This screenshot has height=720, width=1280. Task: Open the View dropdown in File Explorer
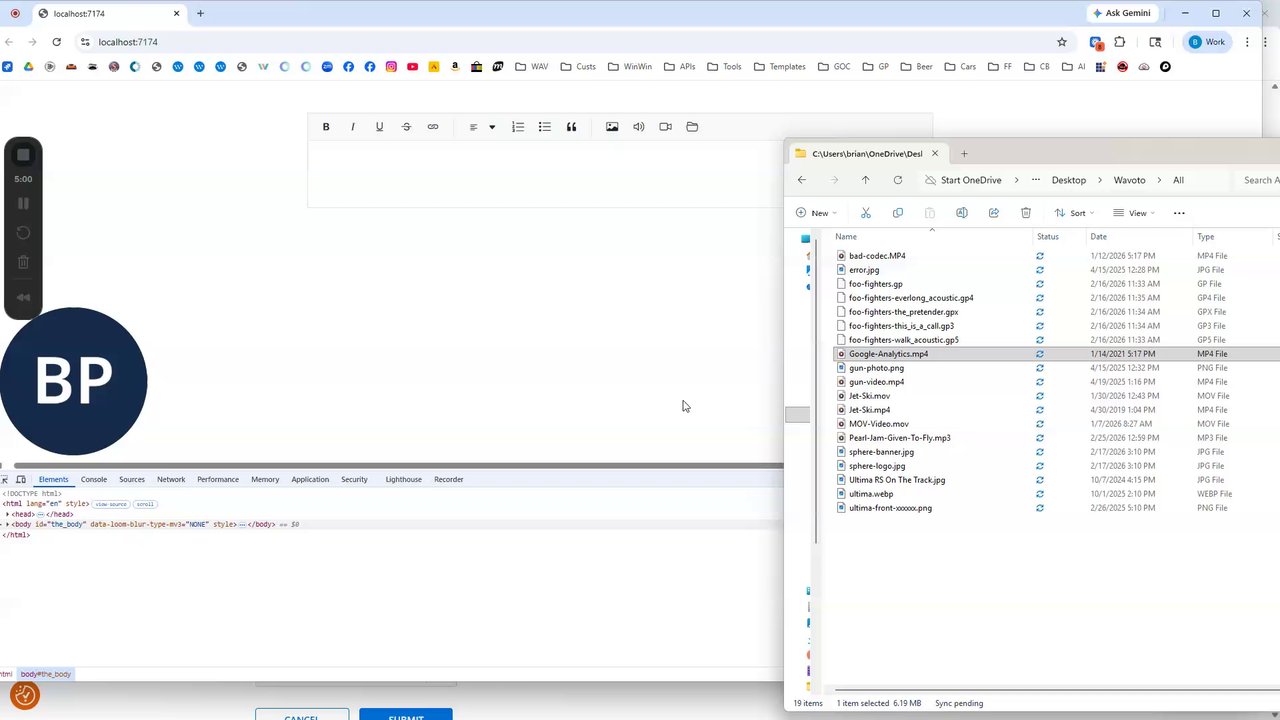pyautogui.click(x=1134, y=213)
